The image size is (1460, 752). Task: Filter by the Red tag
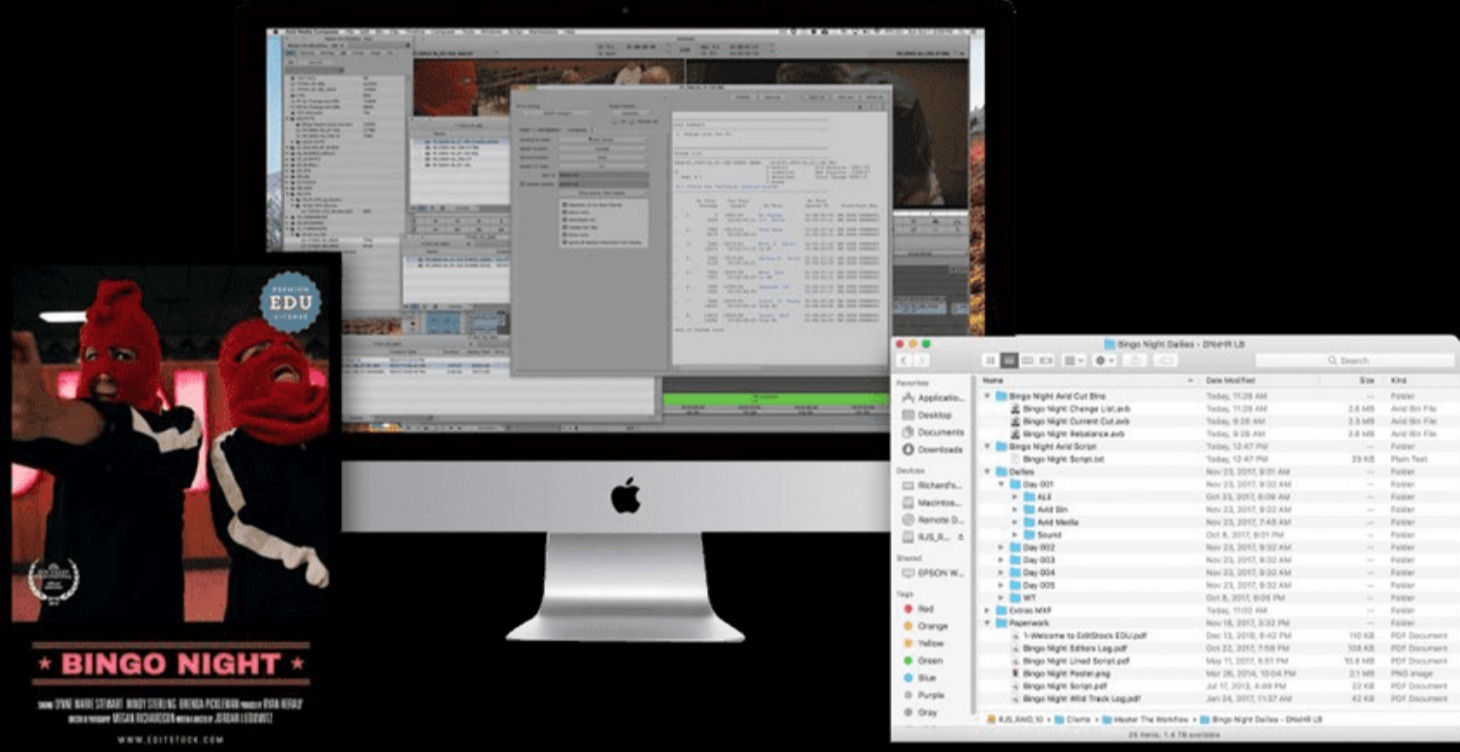(x=918, y=608)
